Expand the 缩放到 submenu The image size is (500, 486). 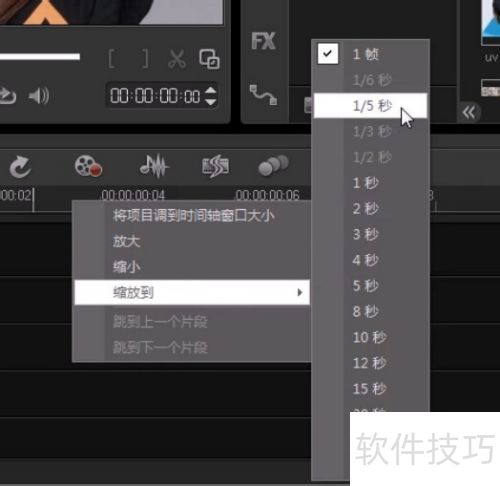point(192,292)
